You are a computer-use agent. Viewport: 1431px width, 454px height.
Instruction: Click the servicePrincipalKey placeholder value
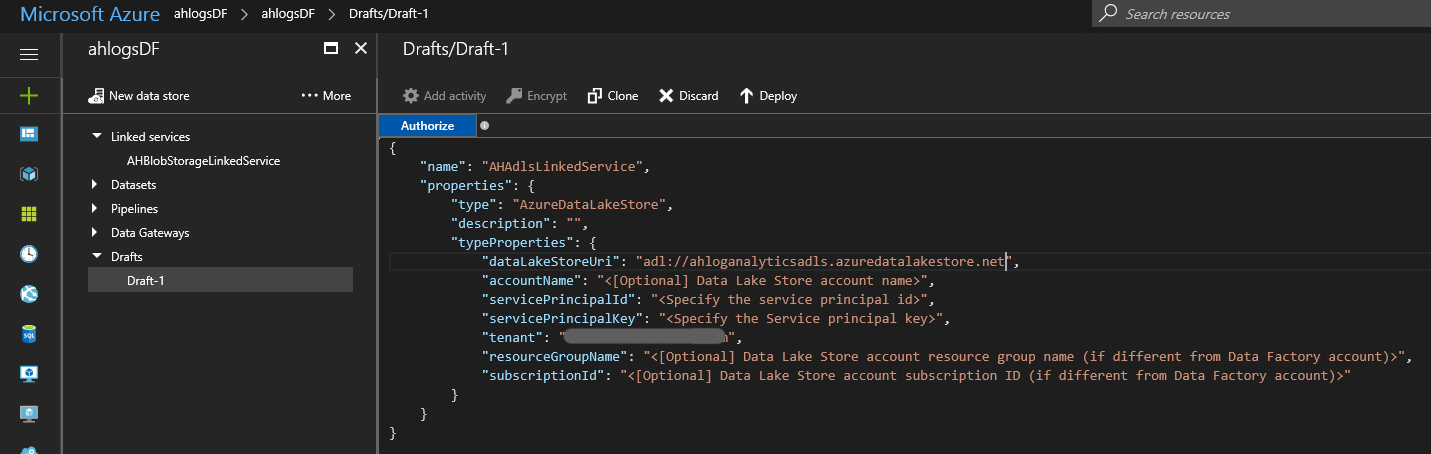(x=803, y=319)
